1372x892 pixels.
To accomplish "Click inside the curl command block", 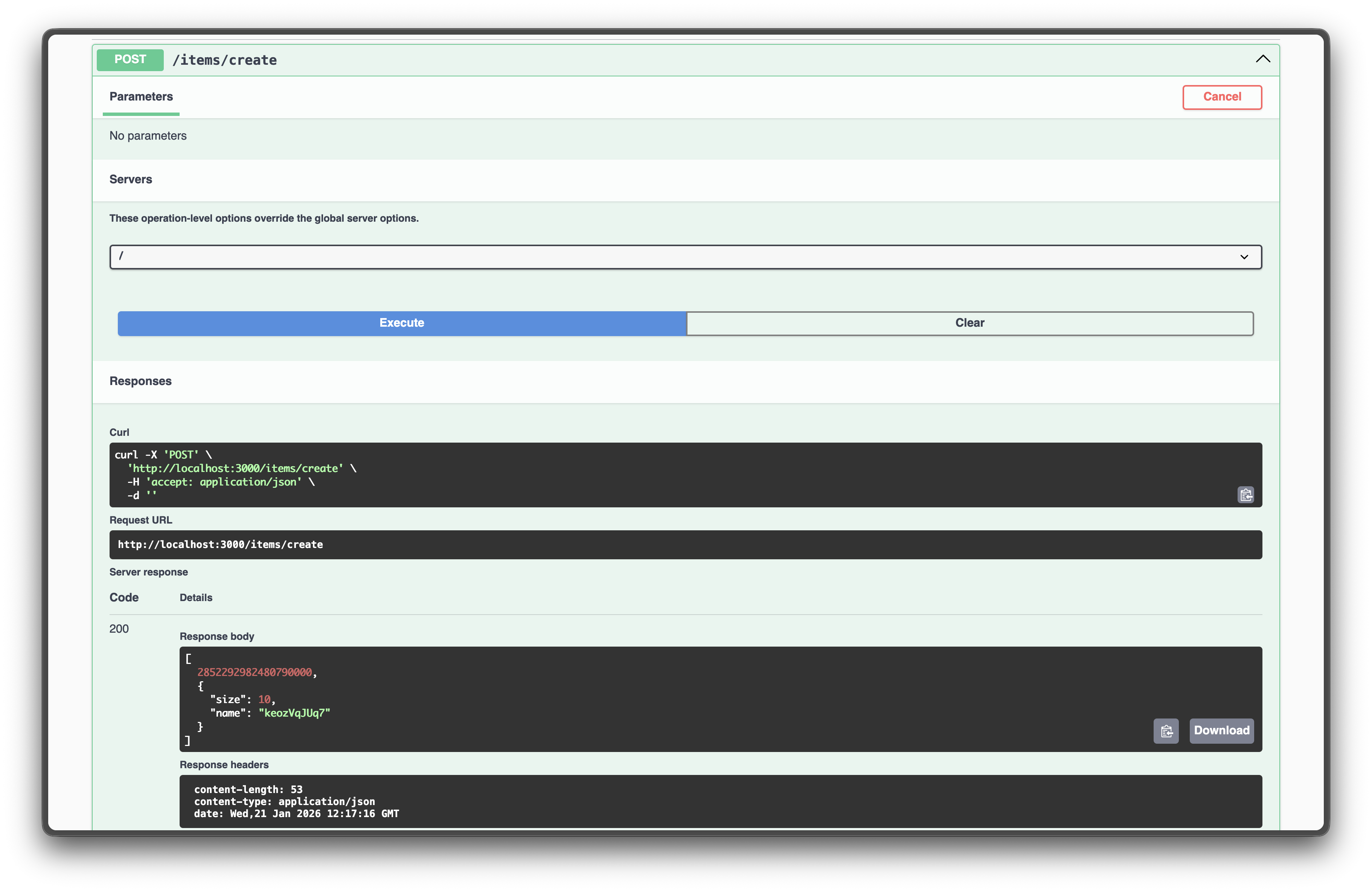I will tap(685, 475).
